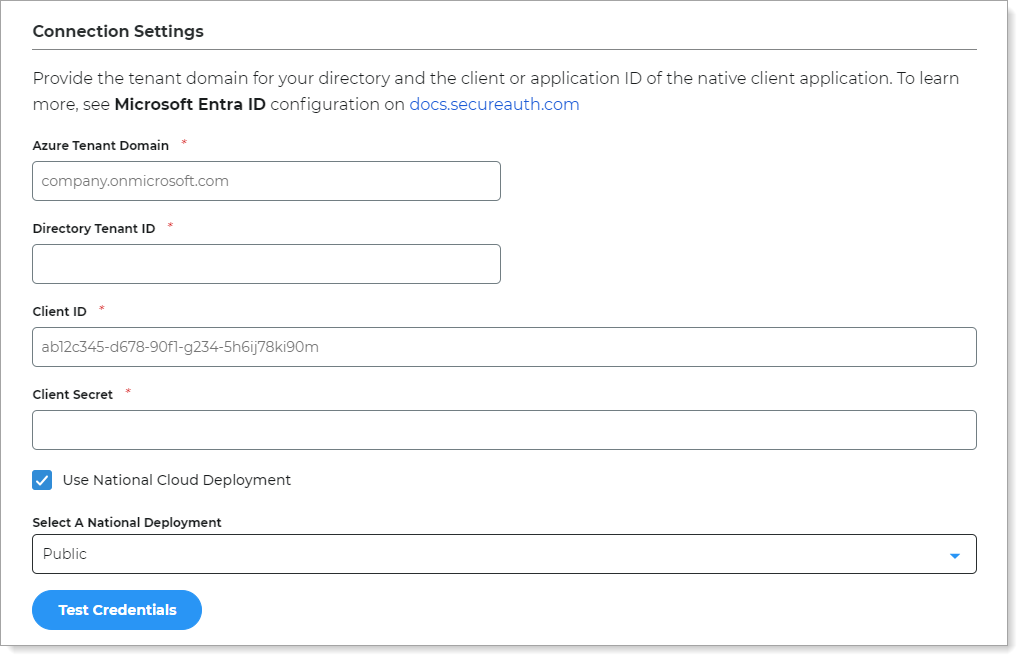
Task: Click the Azure Tenant Domain label
Action: pos(99,146)
